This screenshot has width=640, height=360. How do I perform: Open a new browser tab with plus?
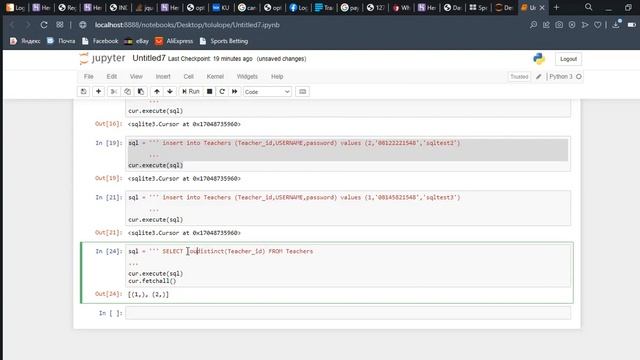click(x=556, y=7)
